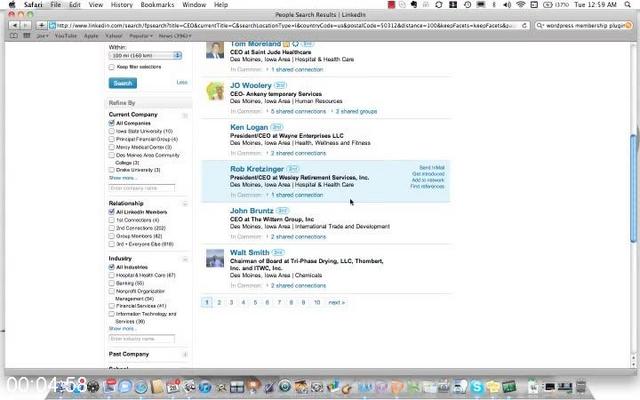Open John Bruntz's 2 shared connections
The width and height of the screenshot is (640, 400).
click(x=298, y=237)
